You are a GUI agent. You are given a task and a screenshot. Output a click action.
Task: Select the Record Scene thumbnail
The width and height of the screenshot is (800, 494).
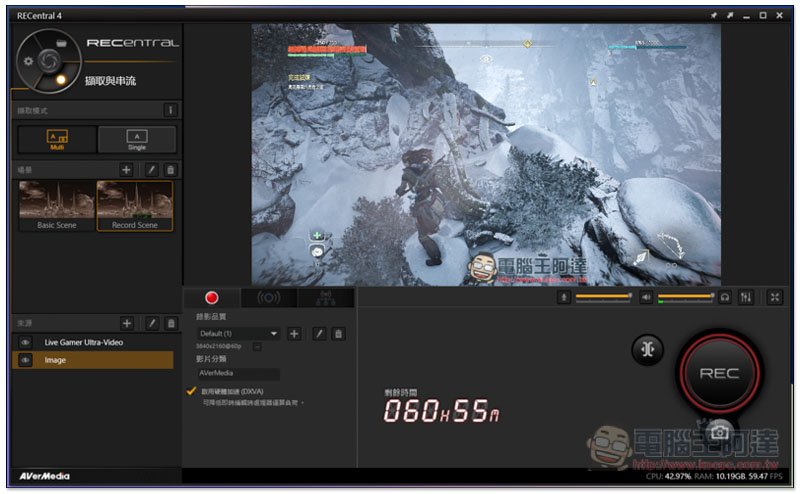point(135,206)
